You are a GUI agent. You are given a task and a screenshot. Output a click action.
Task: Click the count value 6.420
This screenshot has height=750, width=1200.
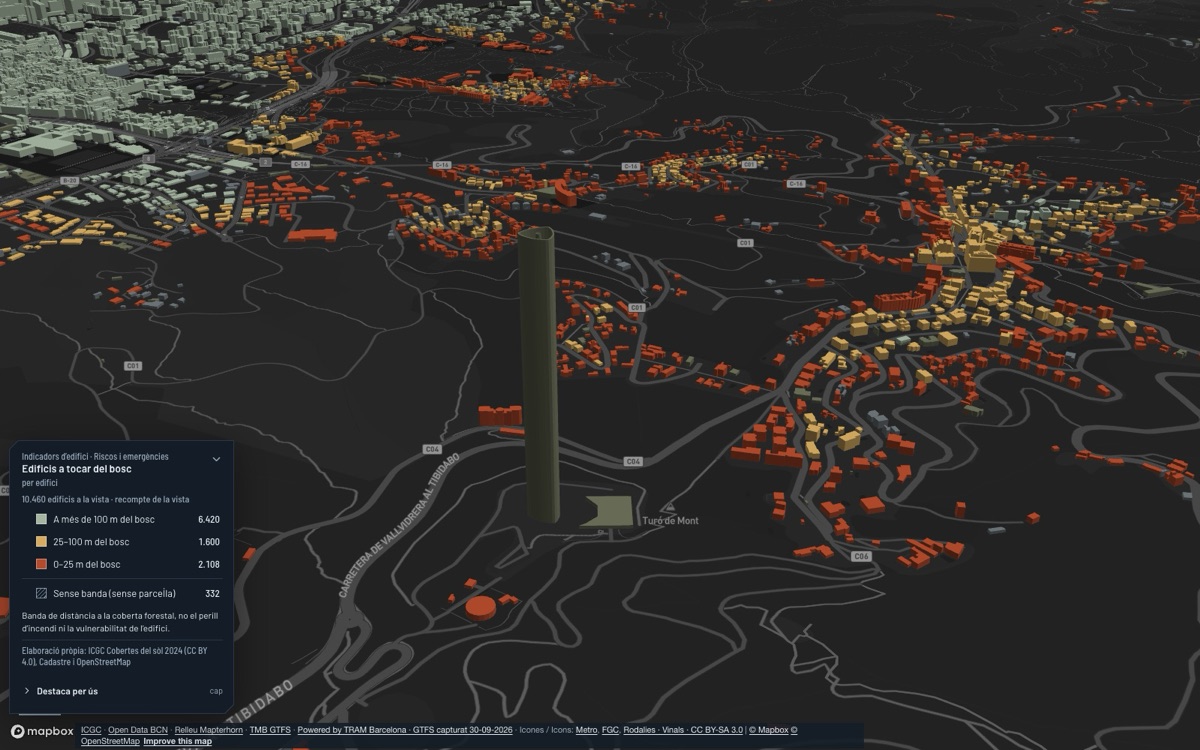[x=208, y=519]
